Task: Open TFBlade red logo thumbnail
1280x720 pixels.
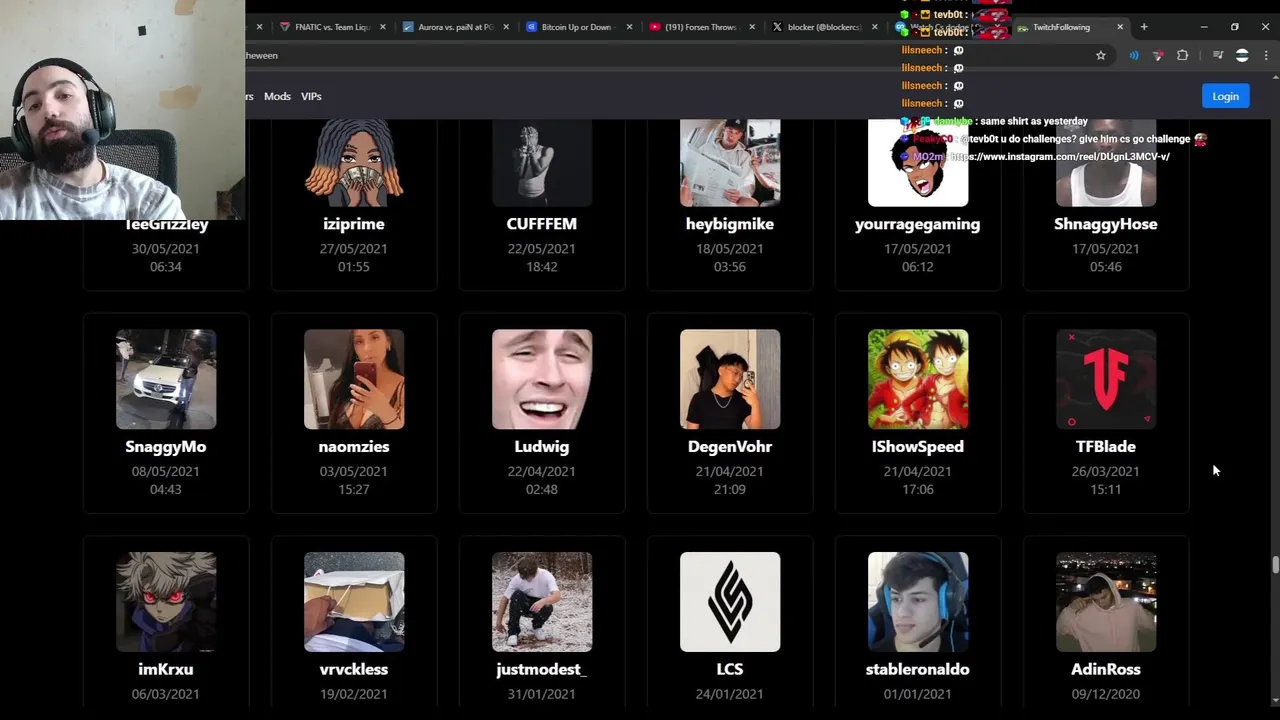Action: (1106, 379)
